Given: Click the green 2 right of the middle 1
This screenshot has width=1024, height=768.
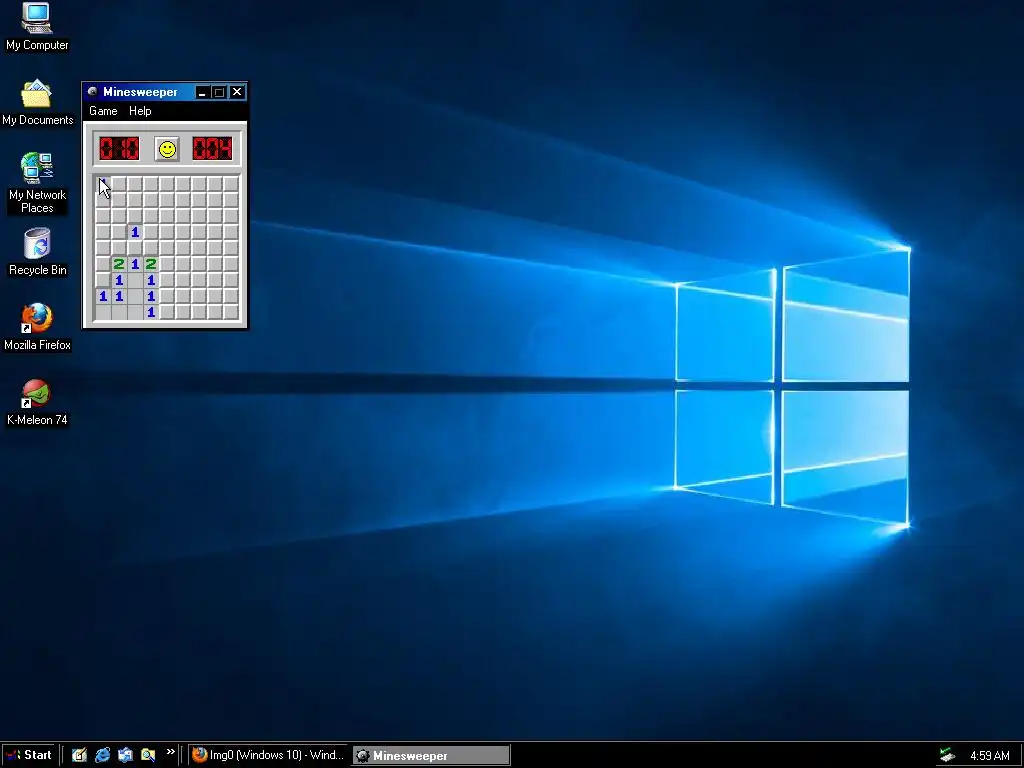Looking at the screenshot, I should [151, 264].
